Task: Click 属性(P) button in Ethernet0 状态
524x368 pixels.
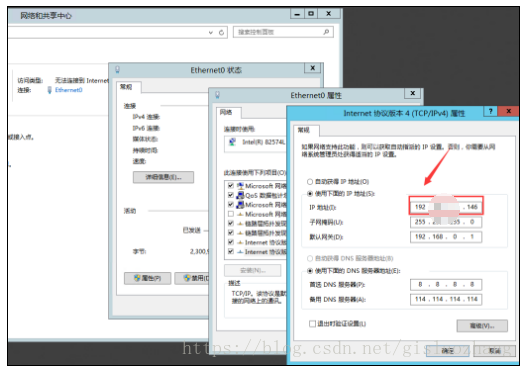Action: point(147,278)
